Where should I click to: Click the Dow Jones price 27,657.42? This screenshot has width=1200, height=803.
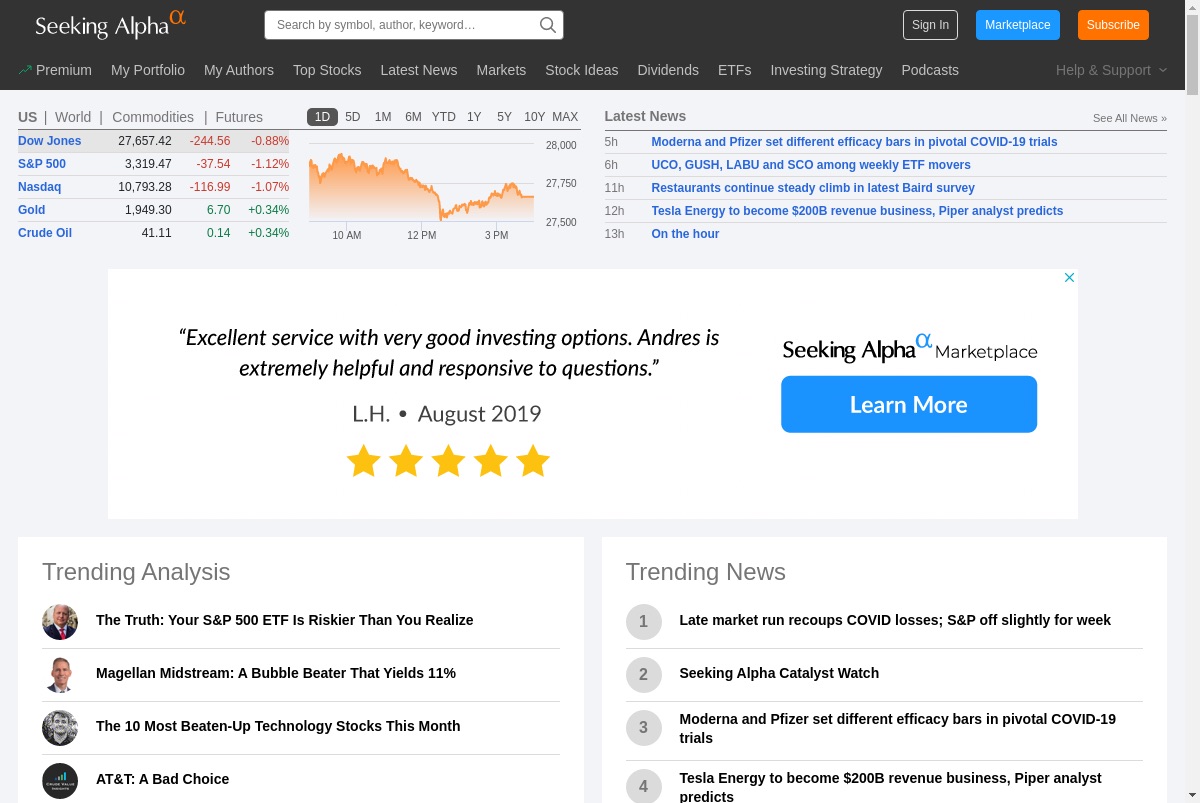pyautogui.click(x=145, y=141)
